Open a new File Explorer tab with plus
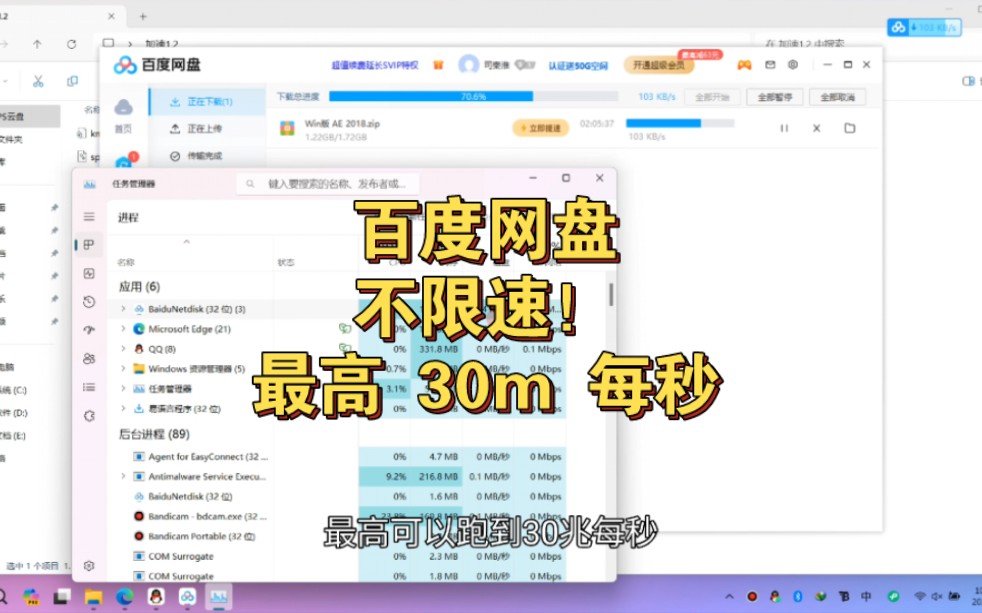Image resolution: width=982 pixels, height=613 pixels. point(143,16)
